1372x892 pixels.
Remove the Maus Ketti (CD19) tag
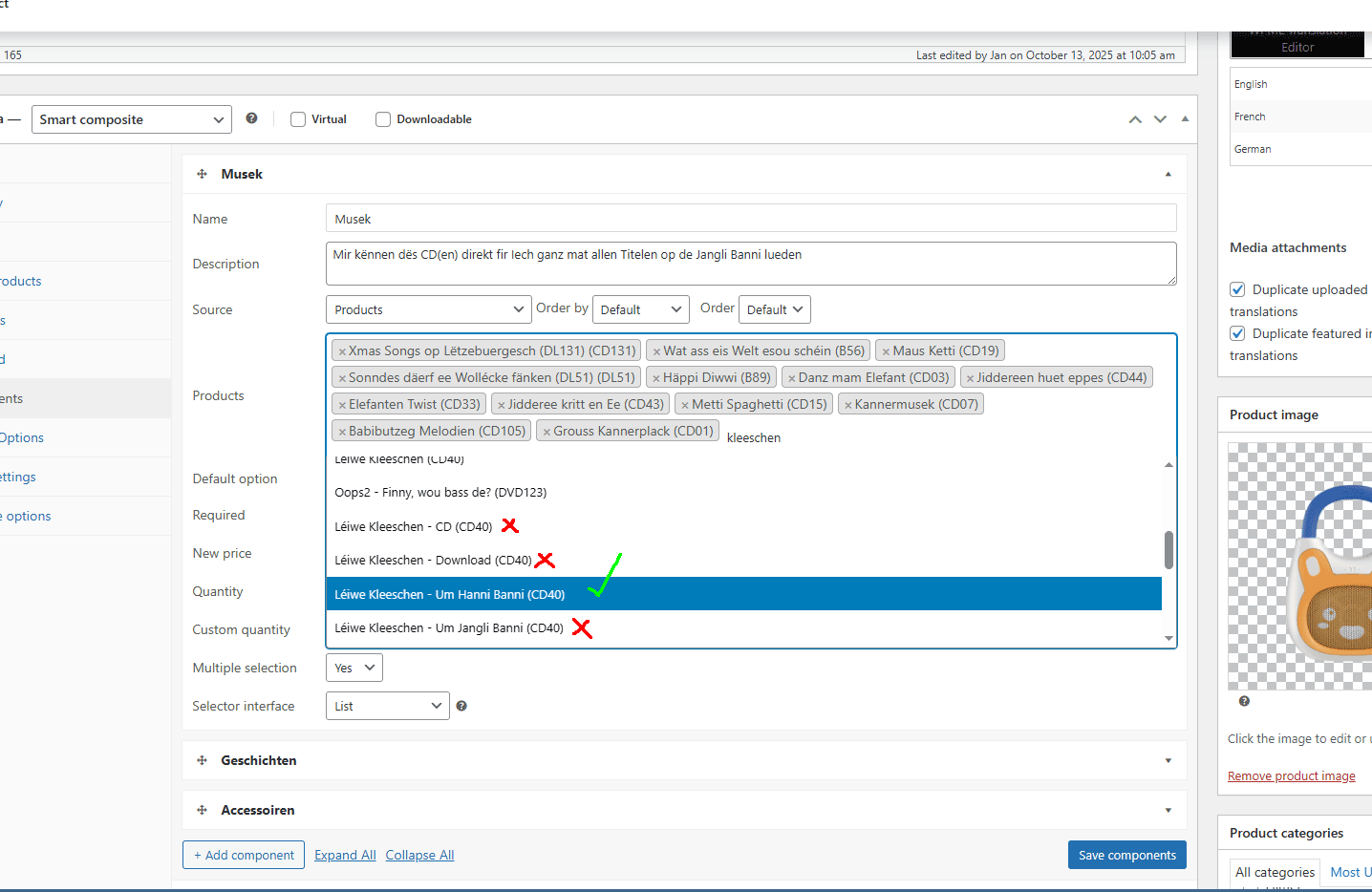click(x=886, y=351)
